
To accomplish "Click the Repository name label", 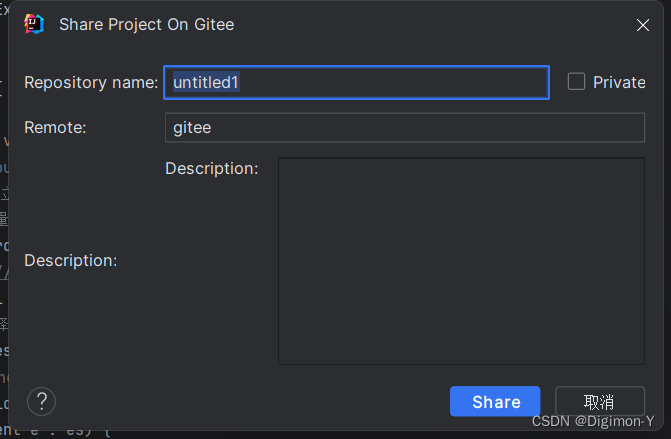I will coord(91,82).
